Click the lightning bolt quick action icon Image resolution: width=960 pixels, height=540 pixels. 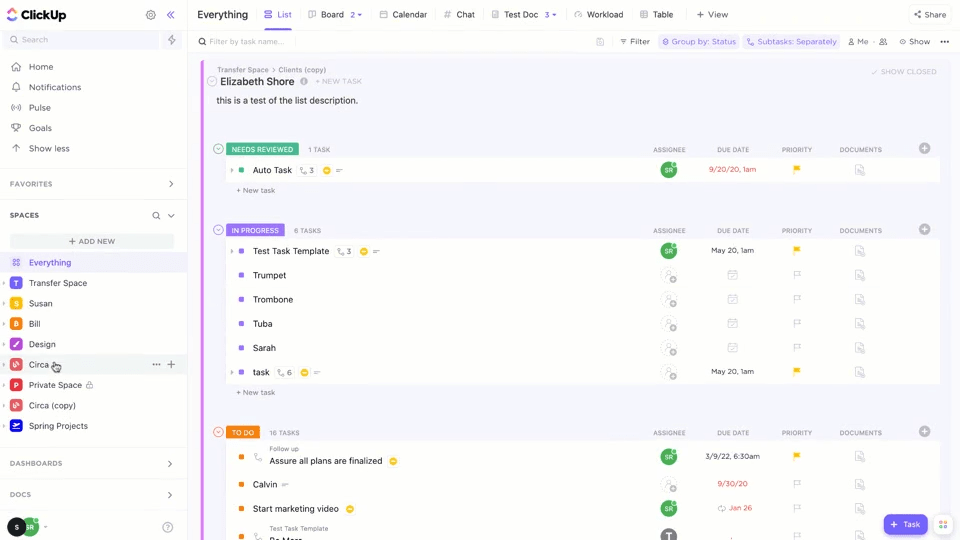pyautogui.click(x=171, y=40)
